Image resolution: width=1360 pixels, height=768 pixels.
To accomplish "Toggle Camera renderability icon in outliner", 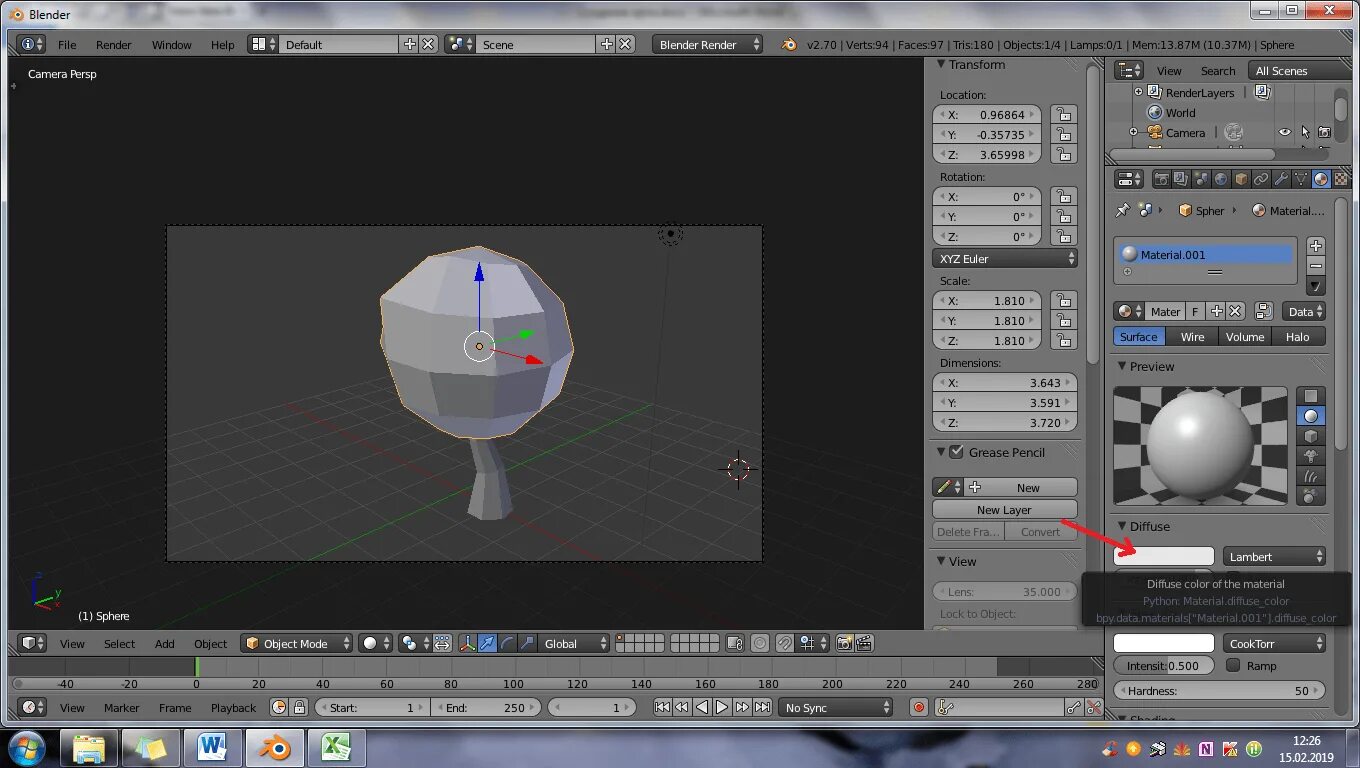I will (1324, 132).
